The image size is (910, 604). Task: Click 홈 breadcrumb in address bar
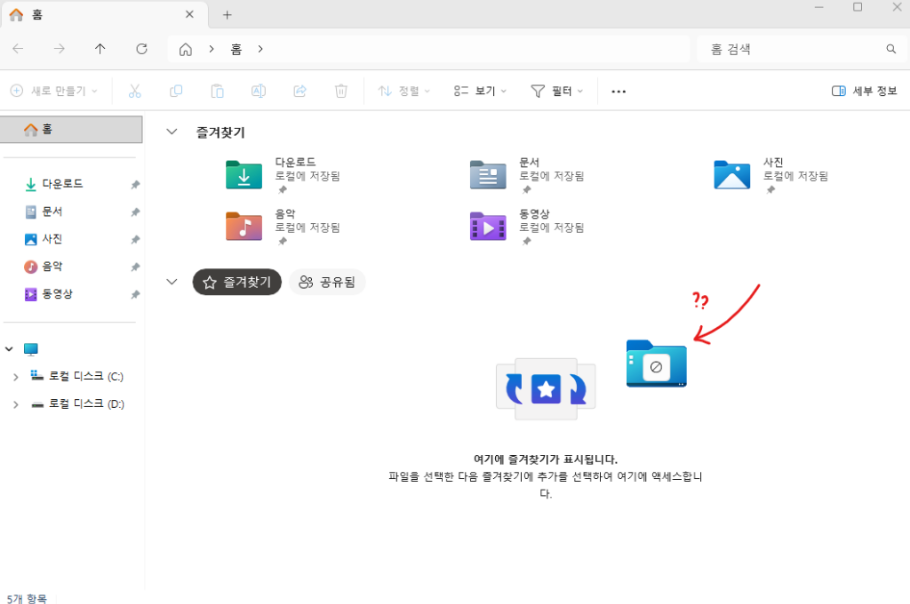[236, 49]
